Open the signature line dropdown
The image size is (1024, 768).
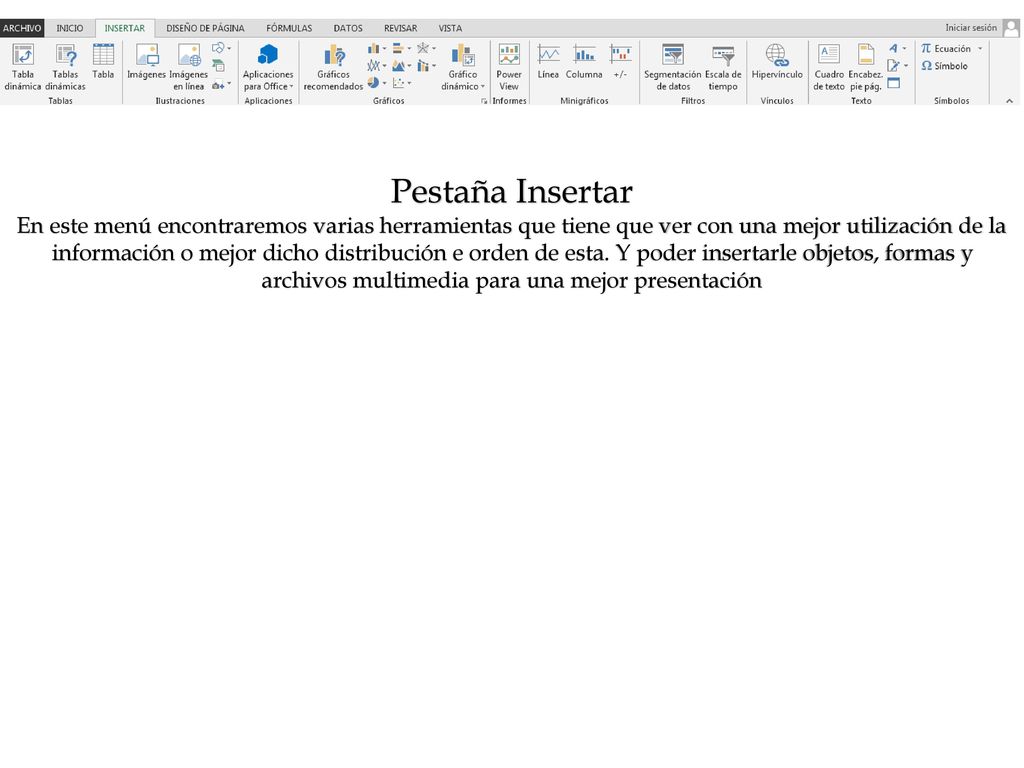[897, 65]
